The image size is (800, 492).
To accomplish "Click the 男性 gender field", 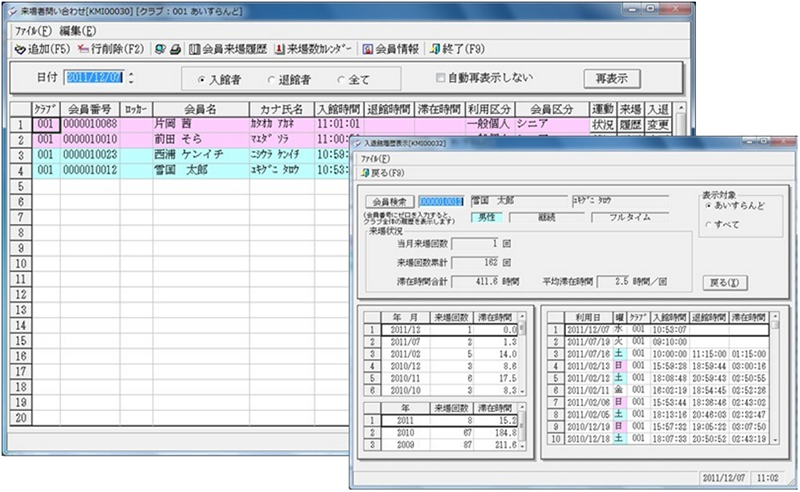I will click(x=486, y=217).
